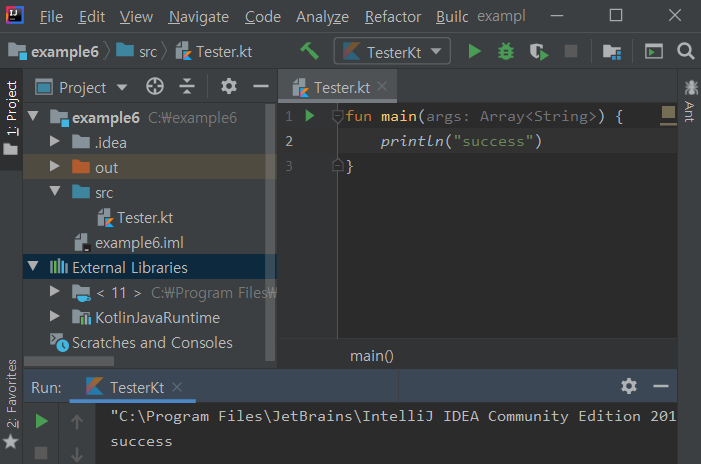Locate current file with crosshair icon
The width and height of the screenshot is (701, 464).
click(x=155, y=86)
